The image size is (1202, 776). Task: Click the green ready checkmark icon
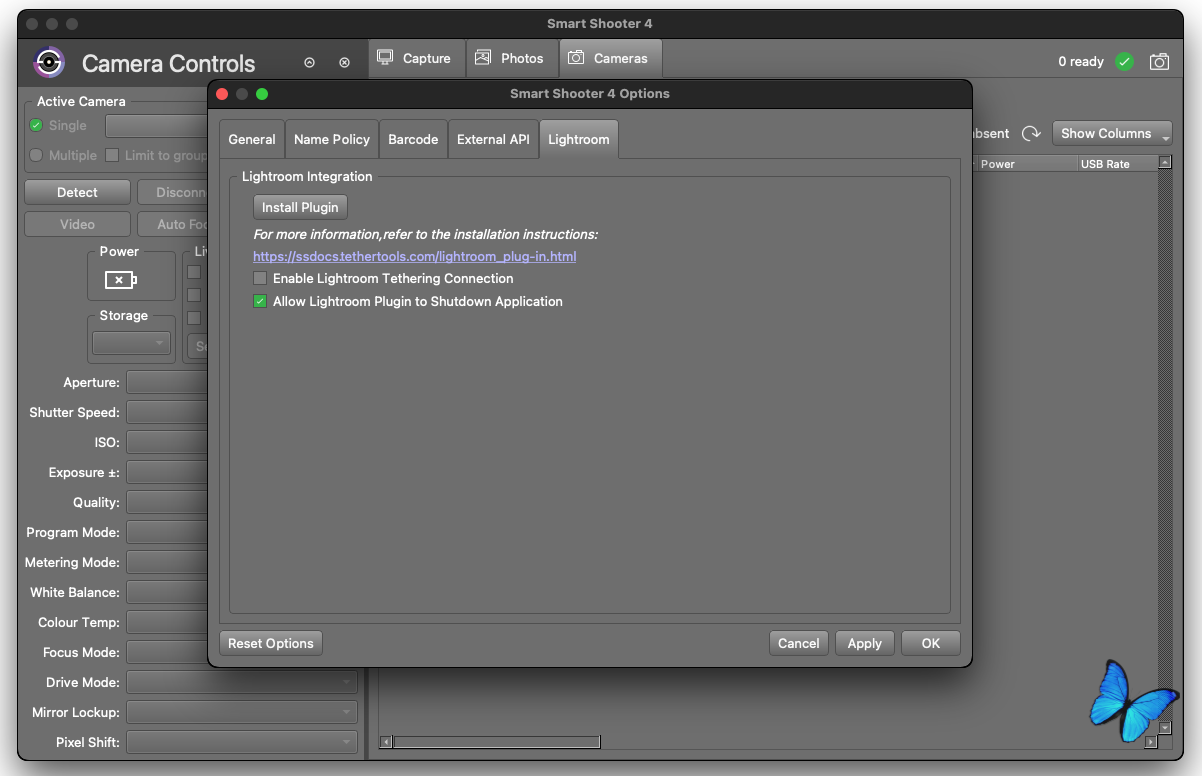tap(1124, 62)
